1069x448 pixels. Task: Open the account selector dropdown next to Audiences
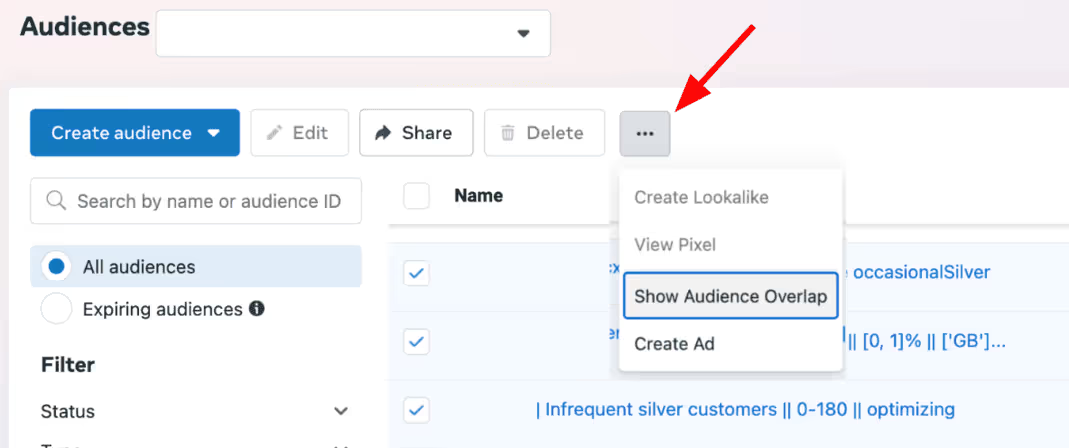point(353,33)
